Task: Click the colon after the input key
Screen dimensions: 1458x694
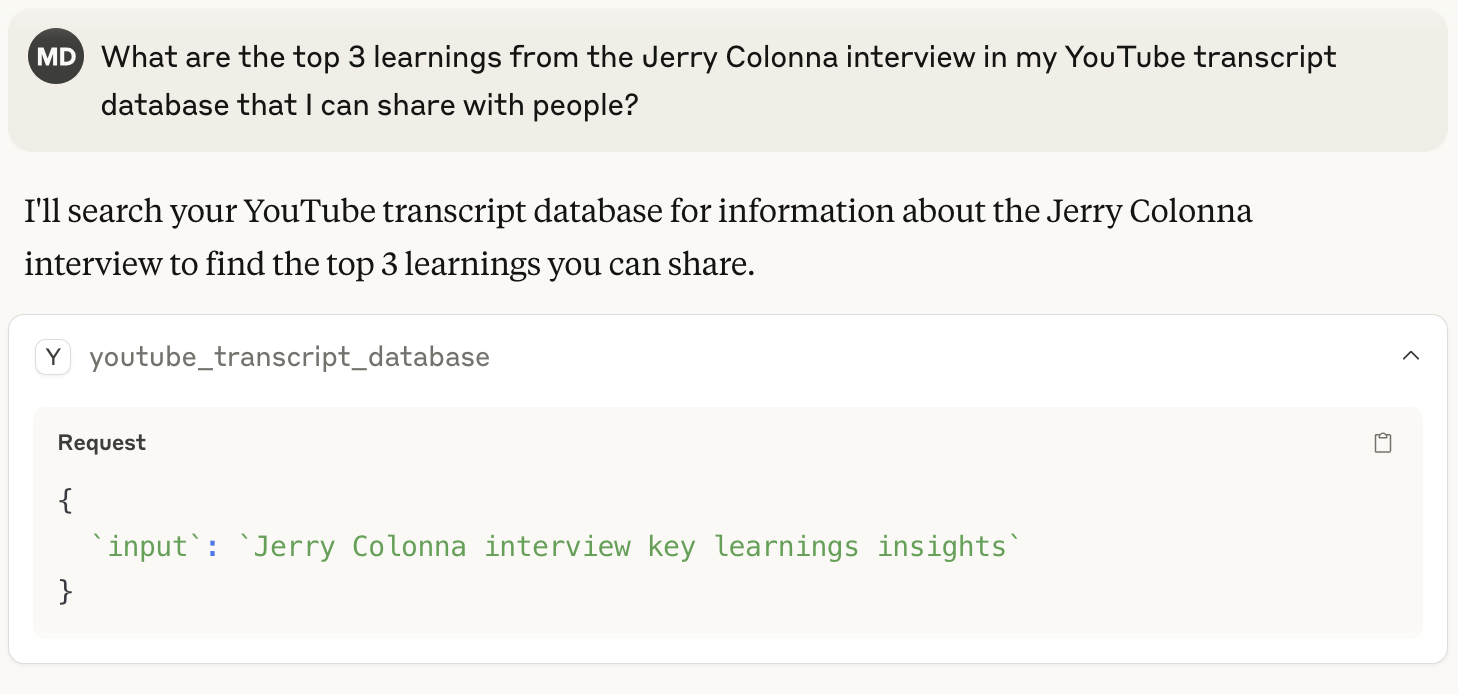Action: 212,547
